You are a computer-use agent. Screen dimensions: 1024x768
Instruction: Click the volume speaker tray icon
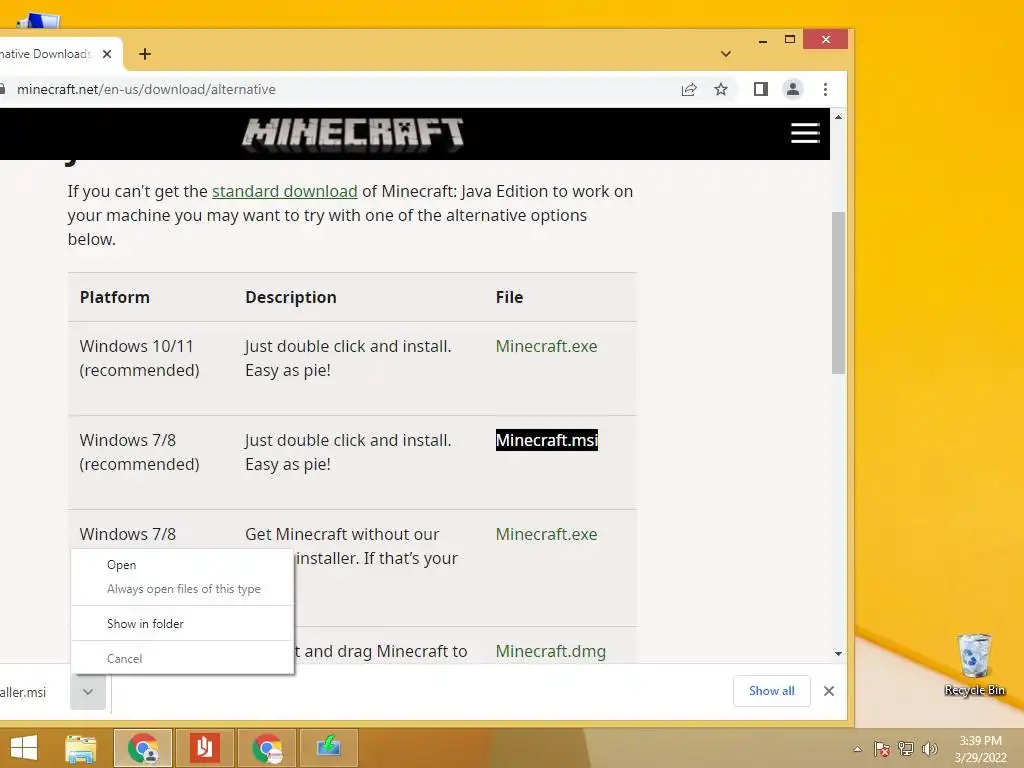coord(929,749)
